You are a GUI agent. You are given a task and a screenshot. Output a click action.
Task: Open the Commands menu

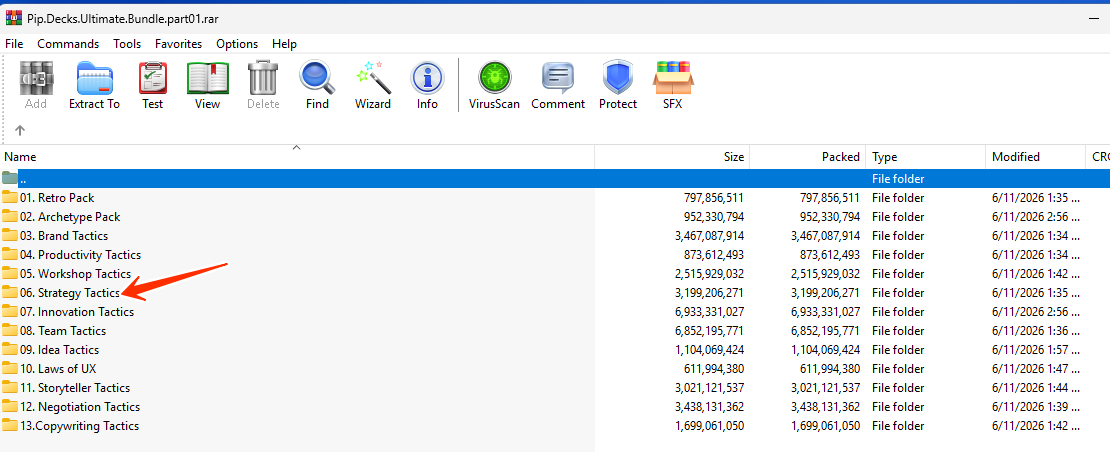coord(68,44)
